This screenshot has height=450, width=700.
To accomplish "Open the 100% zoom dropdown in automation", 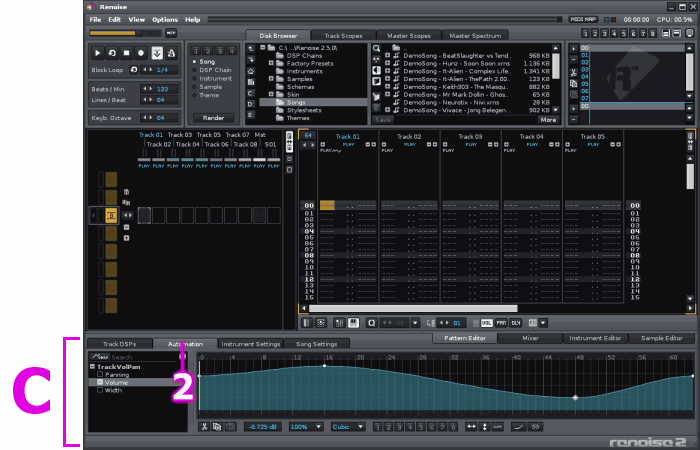I will [x=318, y=427].
